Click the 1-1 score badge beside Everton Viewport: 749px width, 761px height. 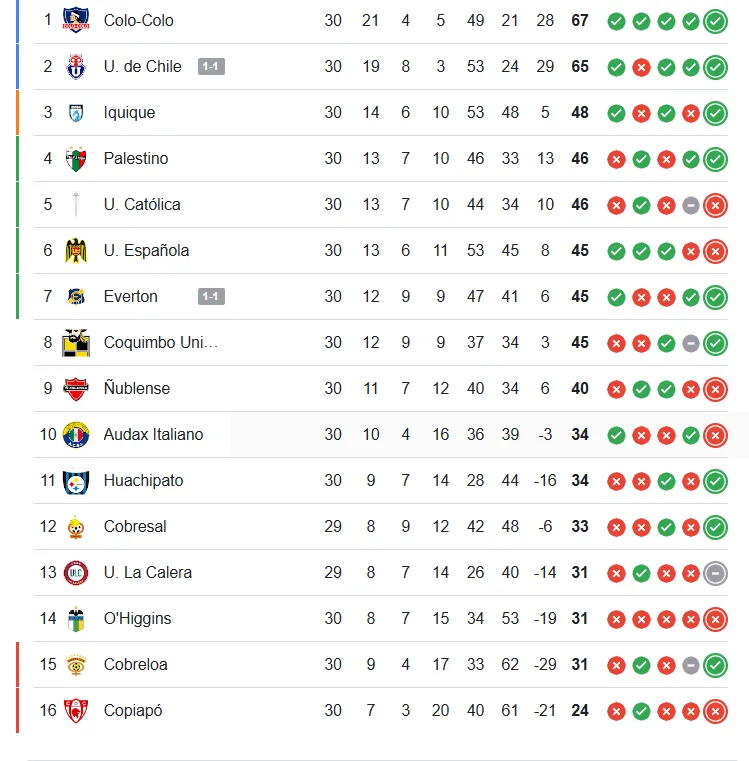pyautogui.click(x=211, y=297)
